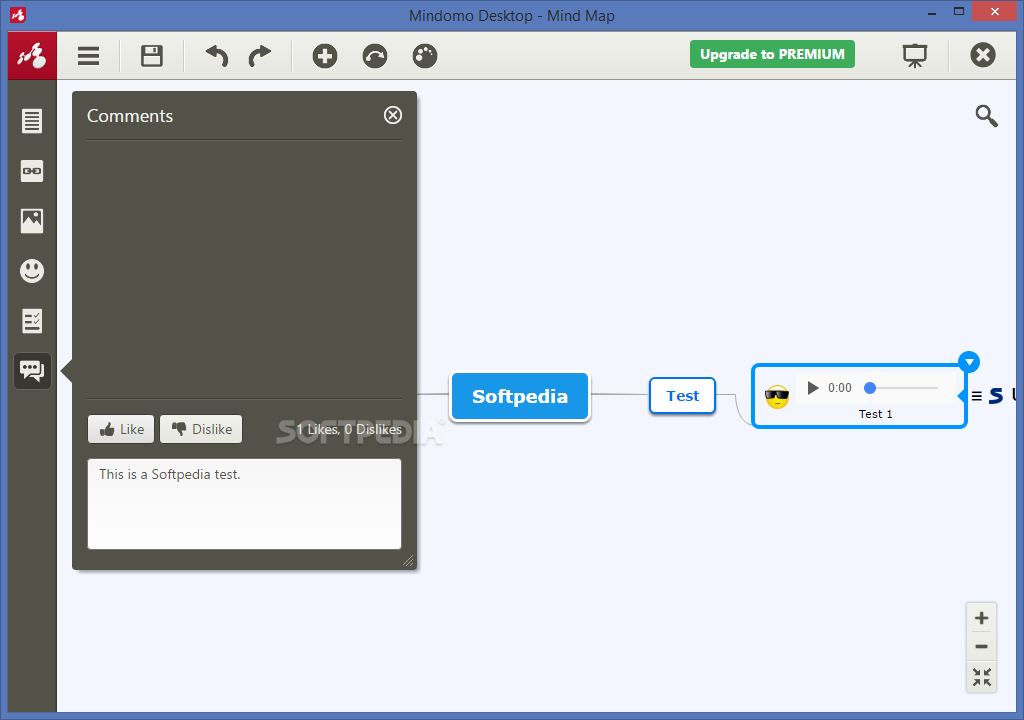Fit map to screen with arrows icon
The image size is (1024, 720).
pos(982,677)
